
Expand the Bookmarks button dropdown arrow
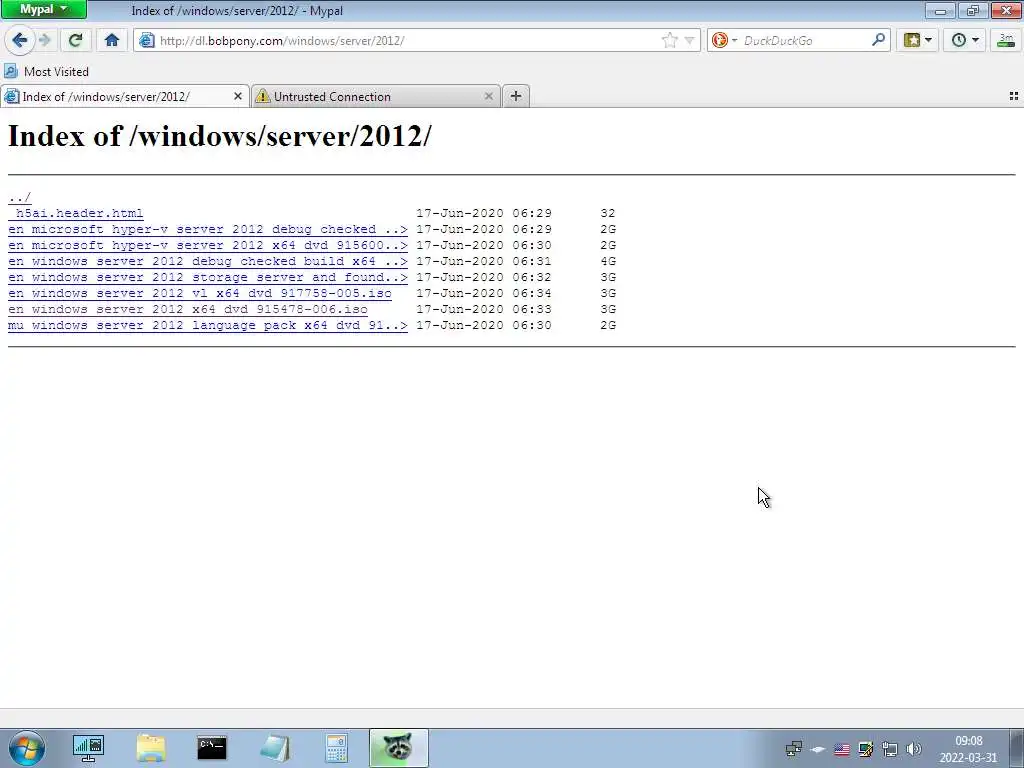(x=929, y=40)
